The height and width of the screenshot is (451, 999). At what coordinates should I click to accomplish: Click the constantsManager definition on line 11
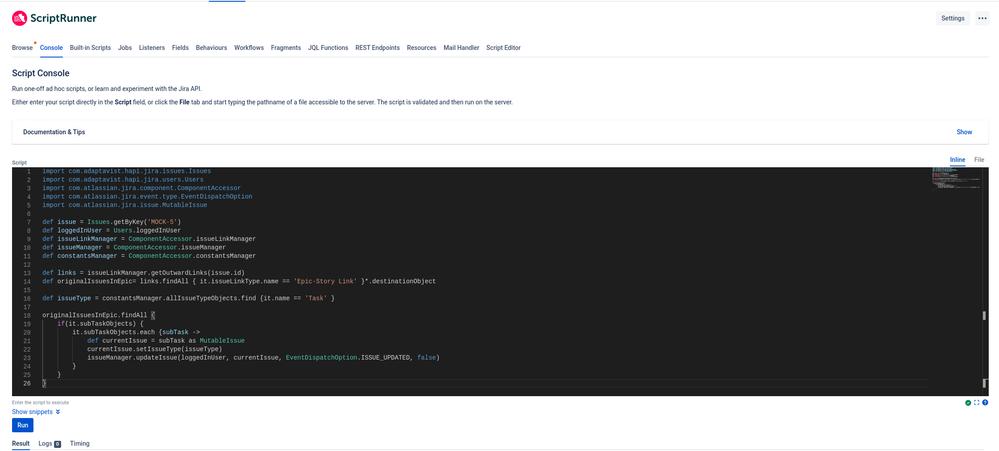pos(149,255)
